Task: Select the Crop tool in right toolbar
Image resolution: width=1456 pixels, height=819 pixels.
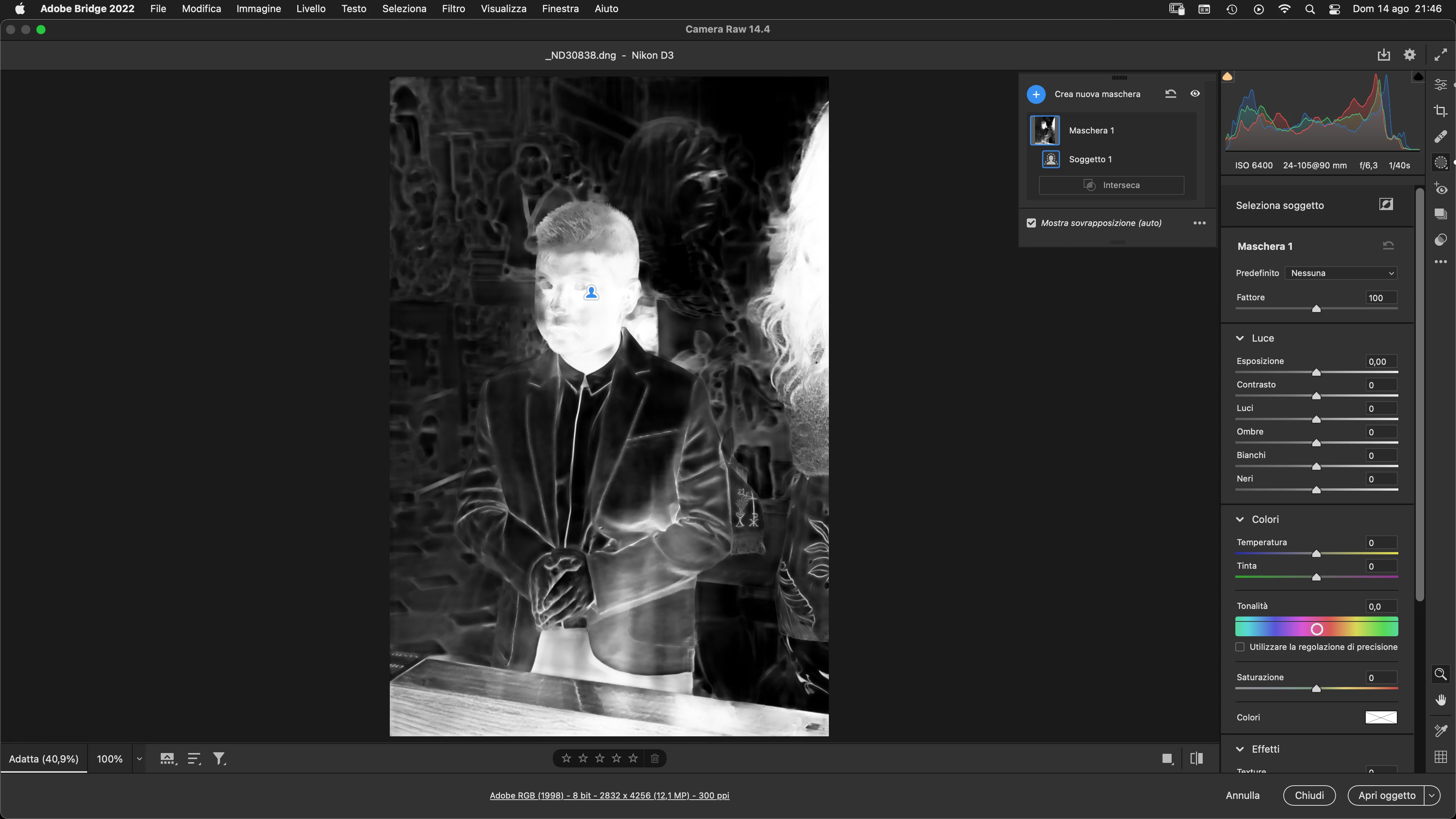Action: coord(1440,111)
